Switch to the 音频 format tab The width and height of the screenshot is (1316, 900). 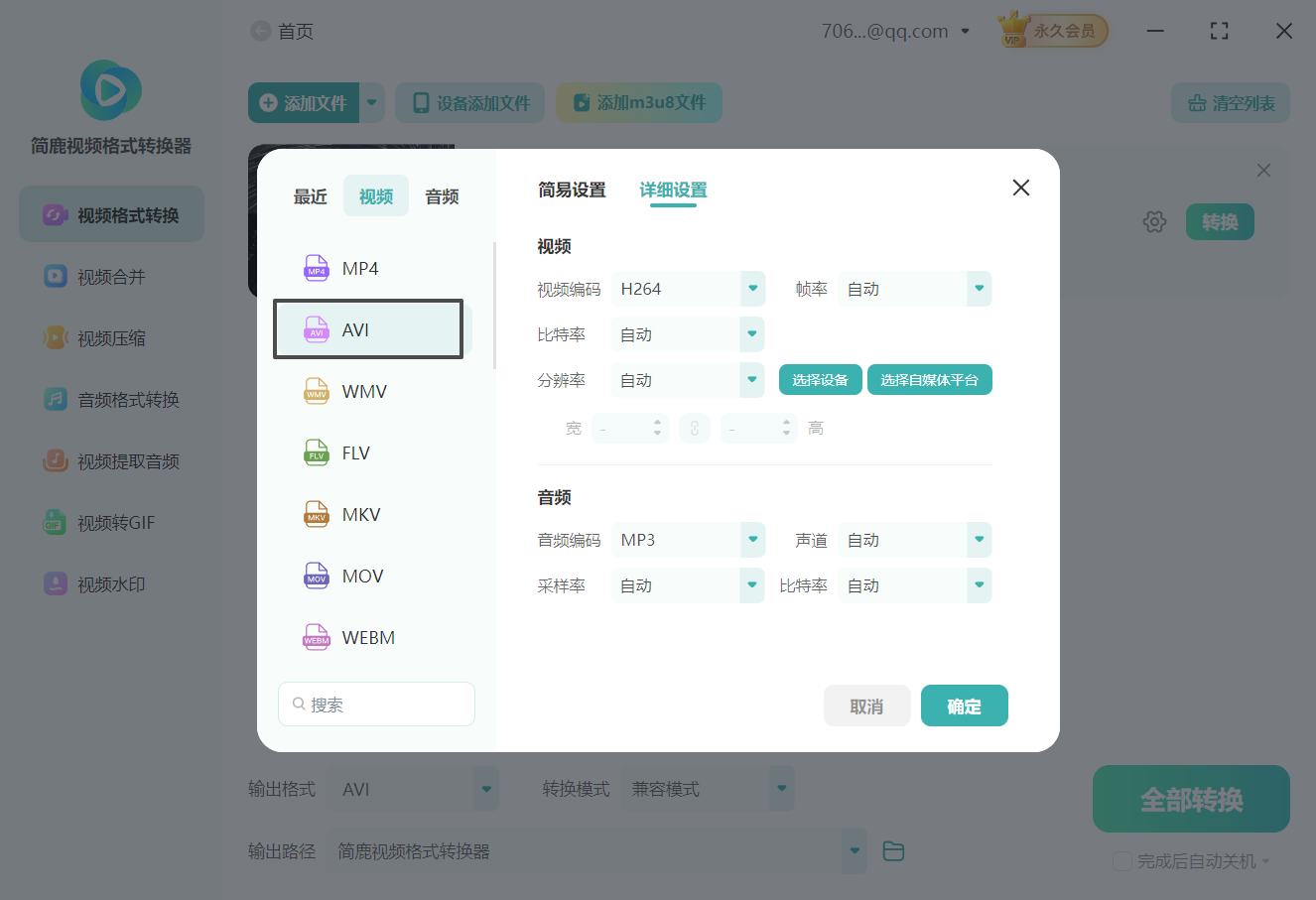point(441,195)
